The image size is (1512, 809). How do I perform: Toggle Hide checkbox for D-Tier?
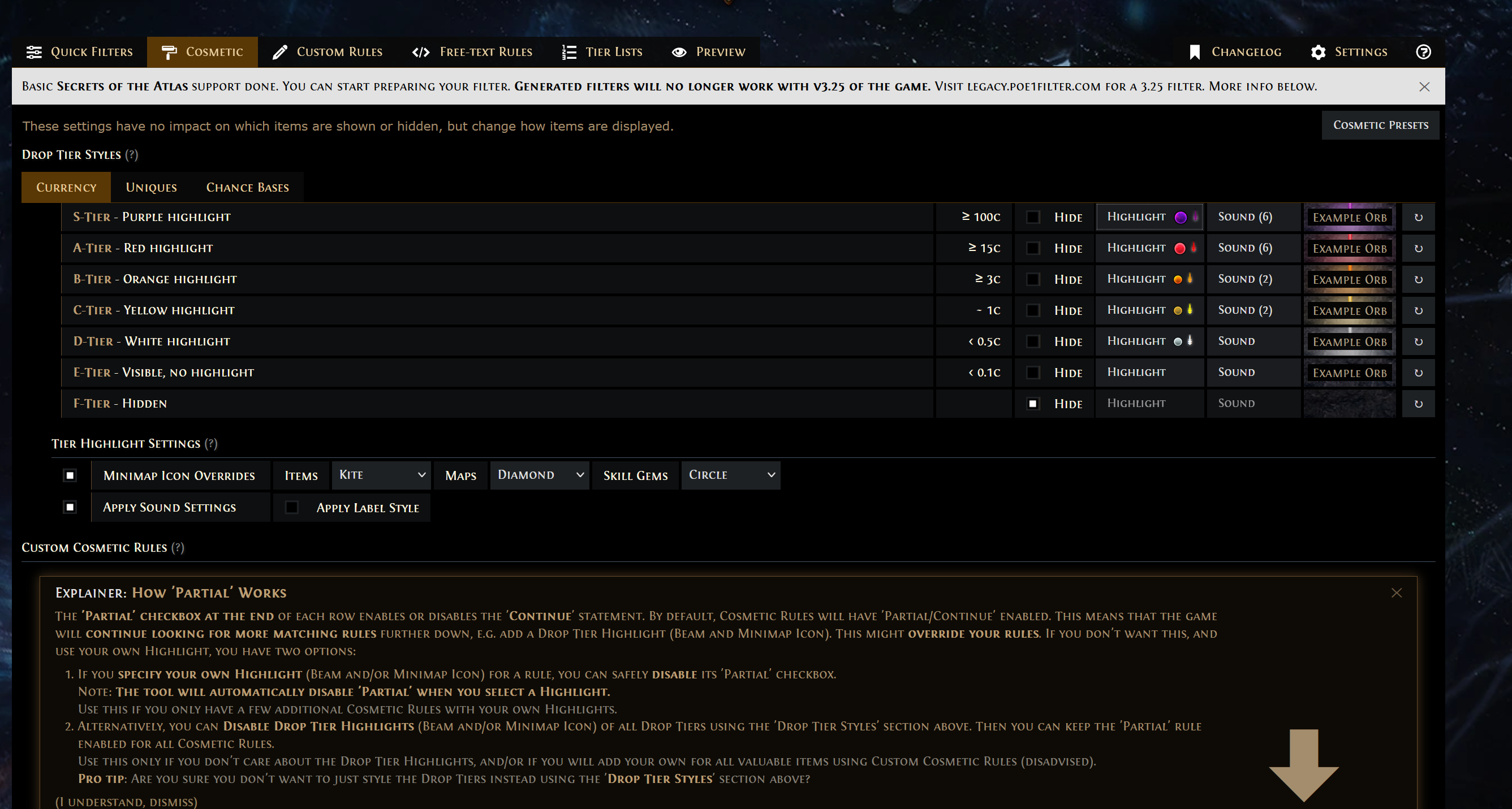[1032, 342]
